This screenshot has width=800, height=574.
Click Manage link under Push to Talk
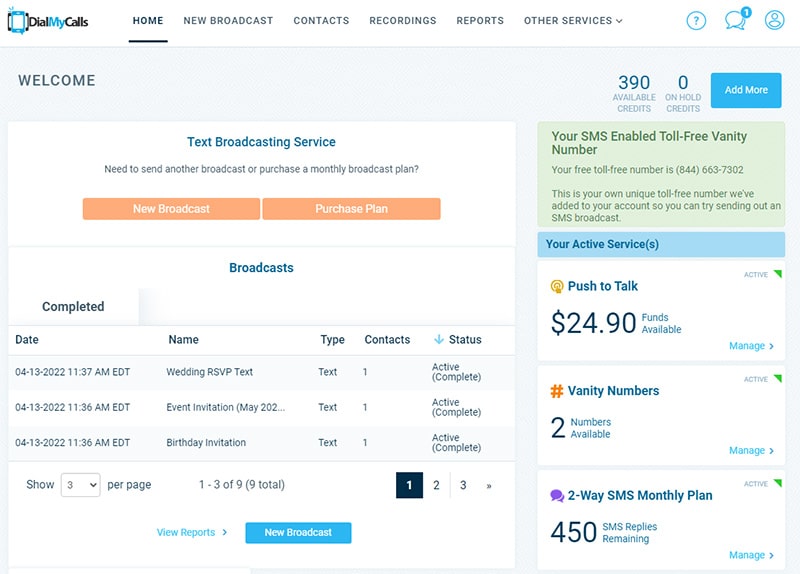tap(751, 346)
